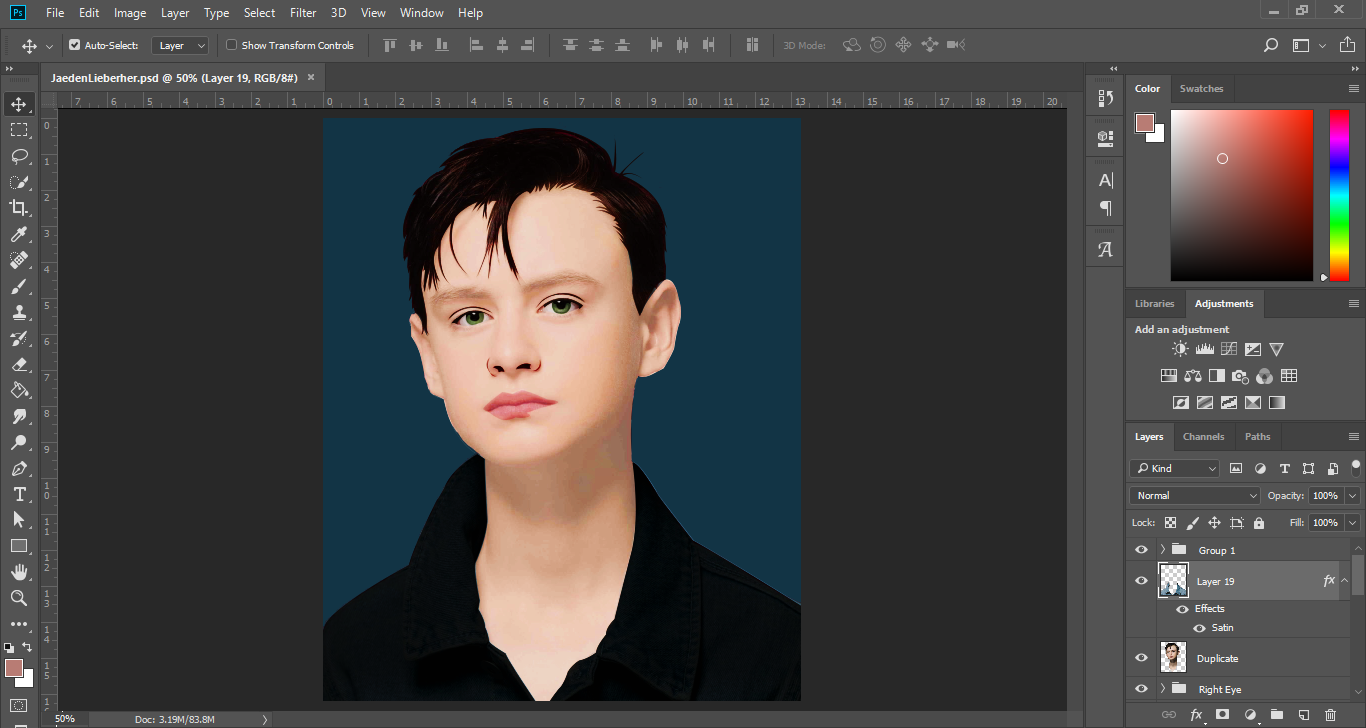Viewport: 1366px width, 728px height.
Task: Toggle visibility of Satin effect
Action: click(1199, 628)
